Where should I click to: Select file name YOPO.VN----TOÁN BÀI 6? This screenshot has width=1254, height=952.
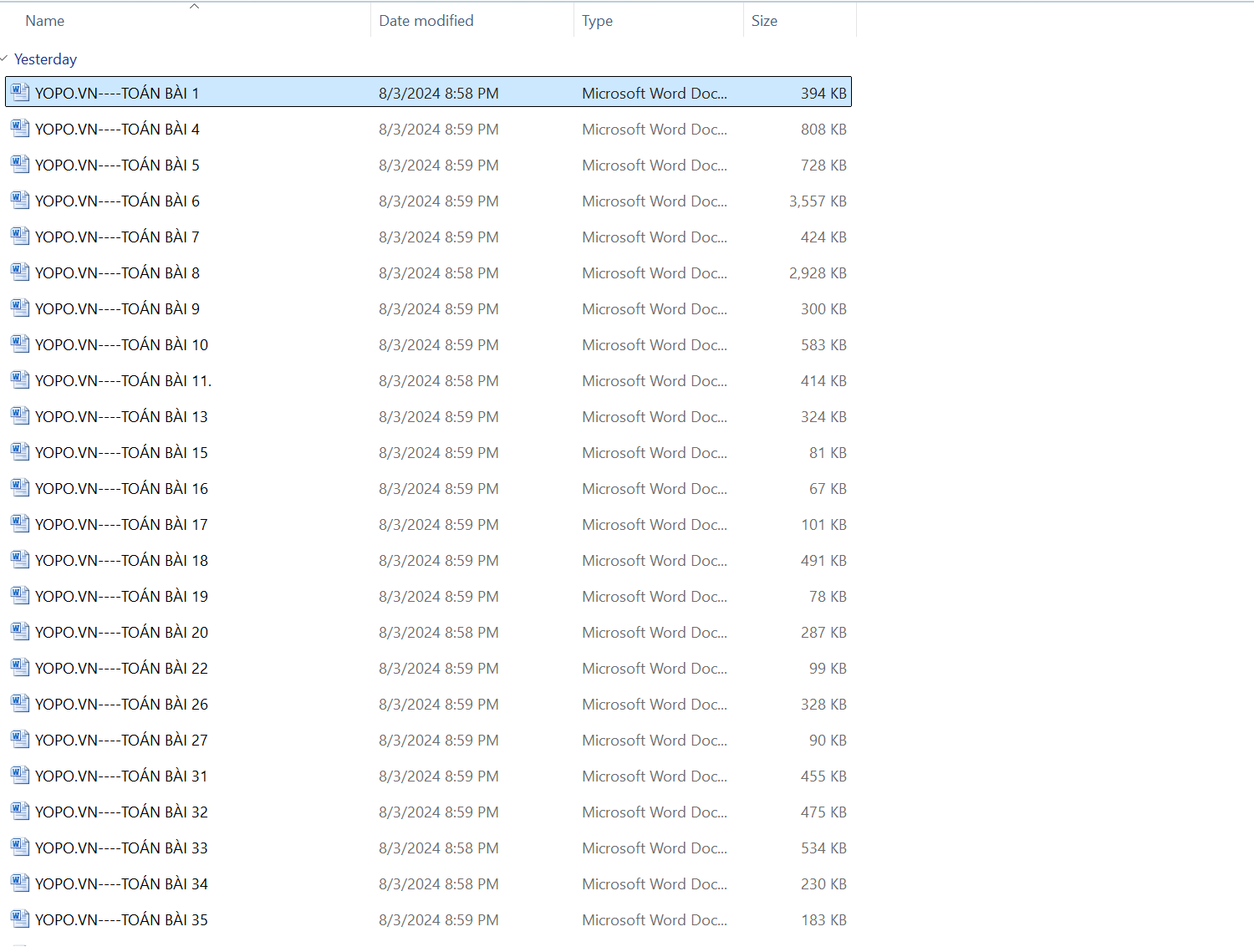point(117,201)
